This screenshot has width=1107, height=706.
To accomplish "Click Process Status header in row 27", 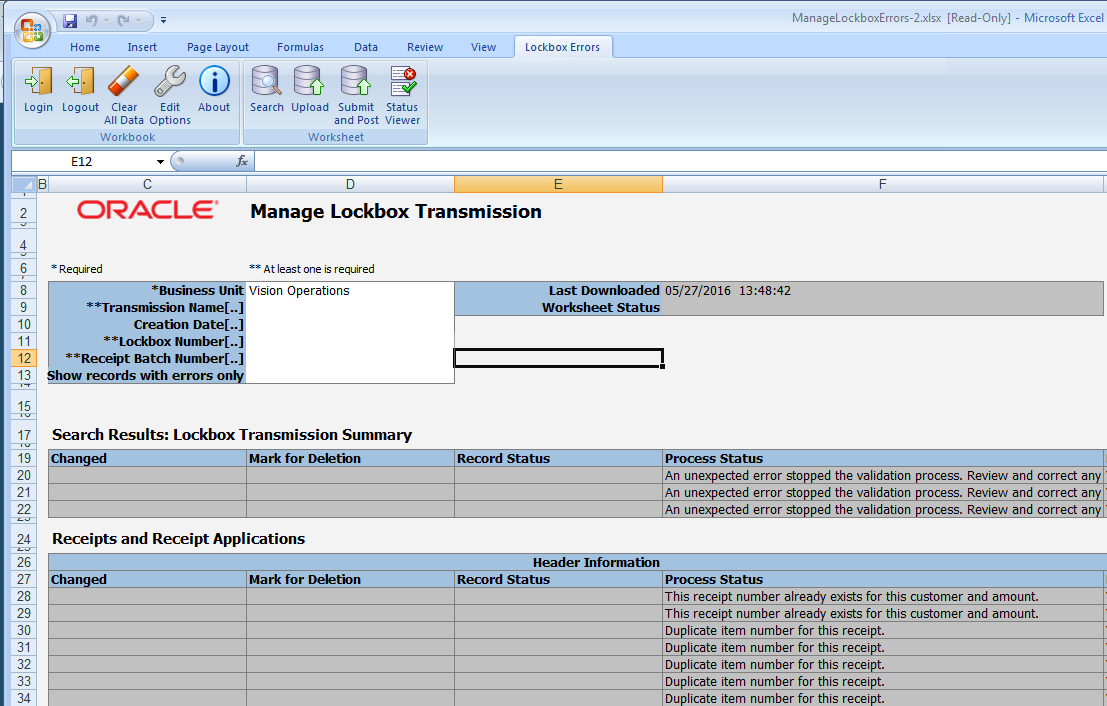I will [x=882, y=580].
